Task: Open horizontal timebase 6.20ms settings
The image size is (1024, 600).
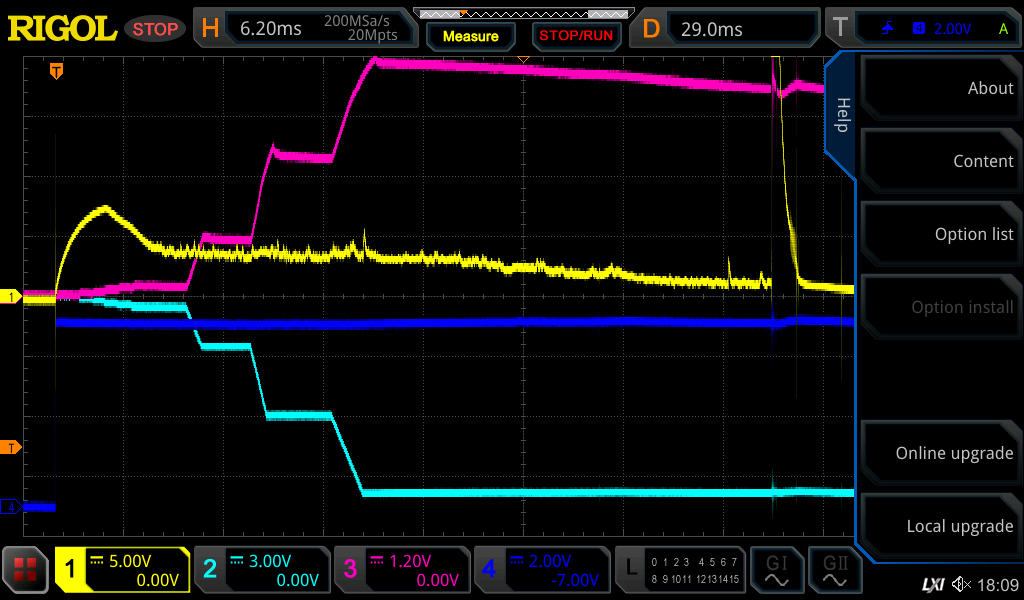Action: (305, 29)
